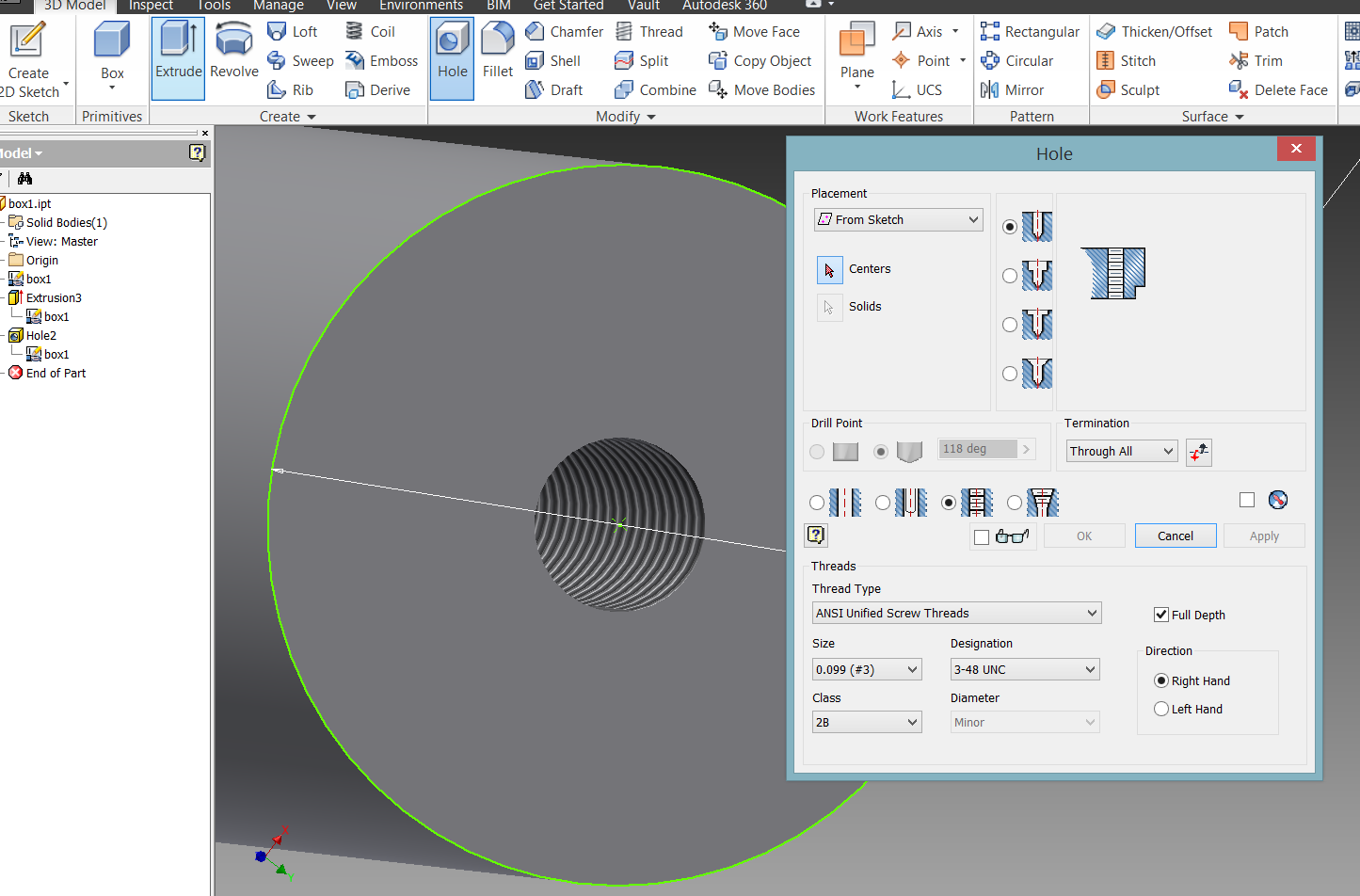Screen dimensions: 1360x896
Task: Open the Environments ribbon tab
Action: [x=421, y=6]
